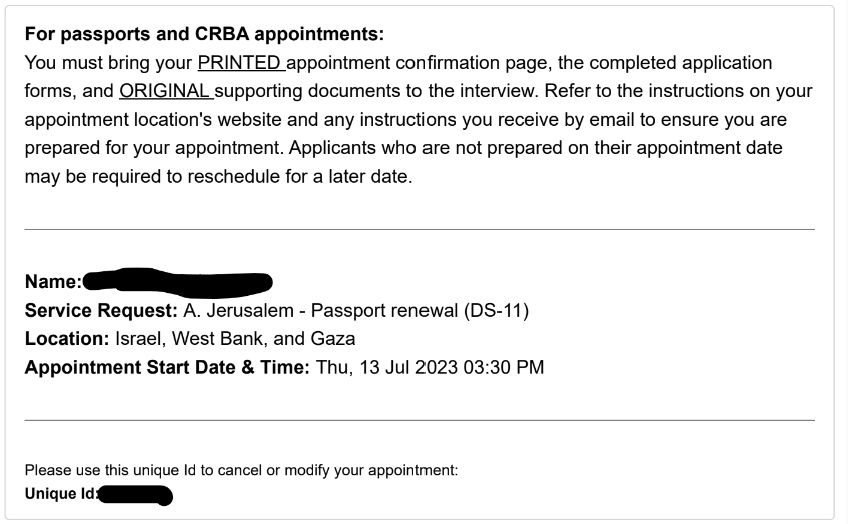This screenshot has height=524, width=848.
Task: Click the cancel or modify your appointment sentence
Action: click(x=241, y=470)
